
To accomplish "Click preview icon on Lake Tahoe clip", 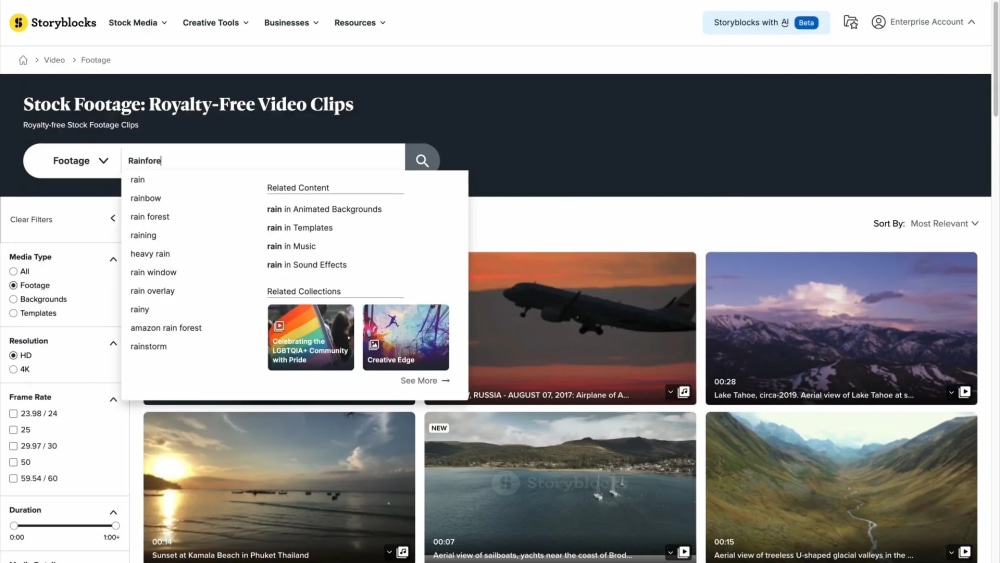I will click(x=965, y=391).
